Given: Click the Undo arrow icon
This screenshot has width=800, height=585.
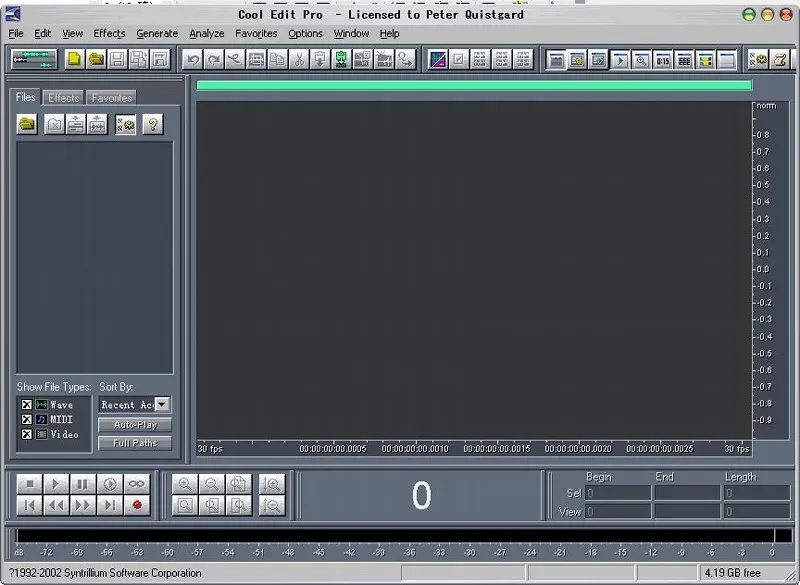Looking at the screenshot, I should point(193,60).
